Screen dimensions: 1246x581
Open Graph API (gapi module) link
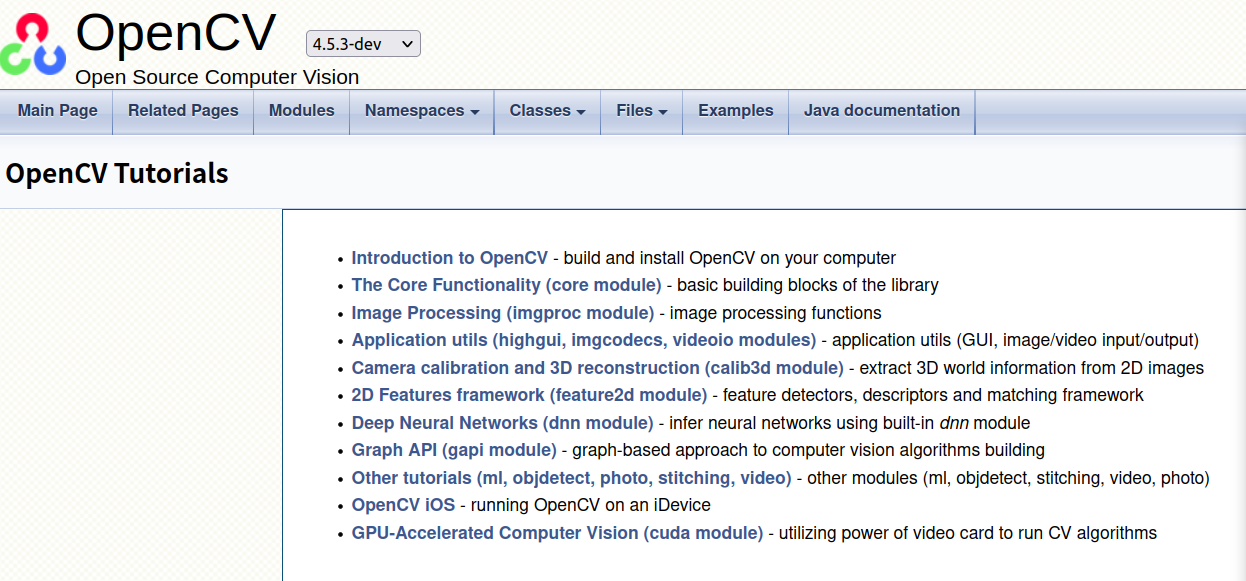click(454, 450)
